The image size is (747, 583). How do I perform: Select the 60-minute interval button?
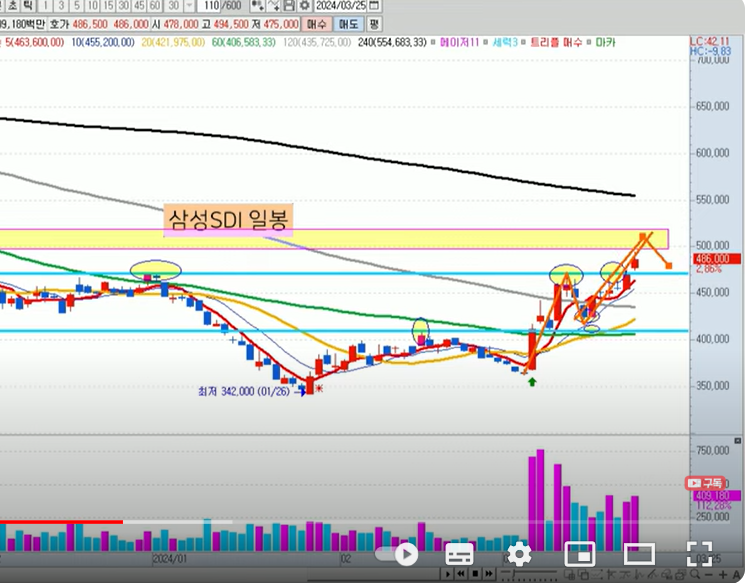155,5
